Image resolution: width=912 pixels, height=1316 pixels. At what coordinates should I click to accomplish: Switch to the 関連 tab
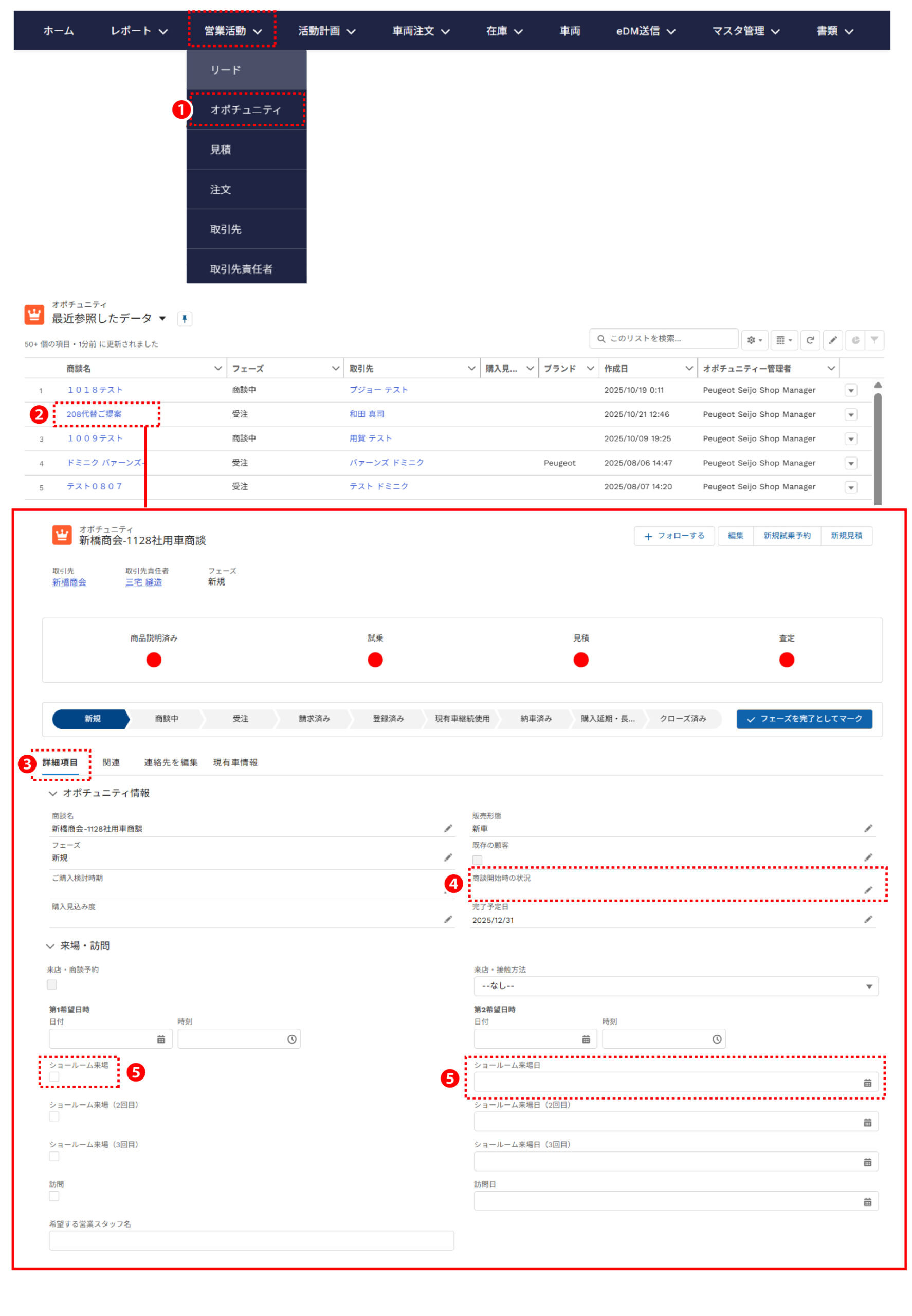click(111, 762)
